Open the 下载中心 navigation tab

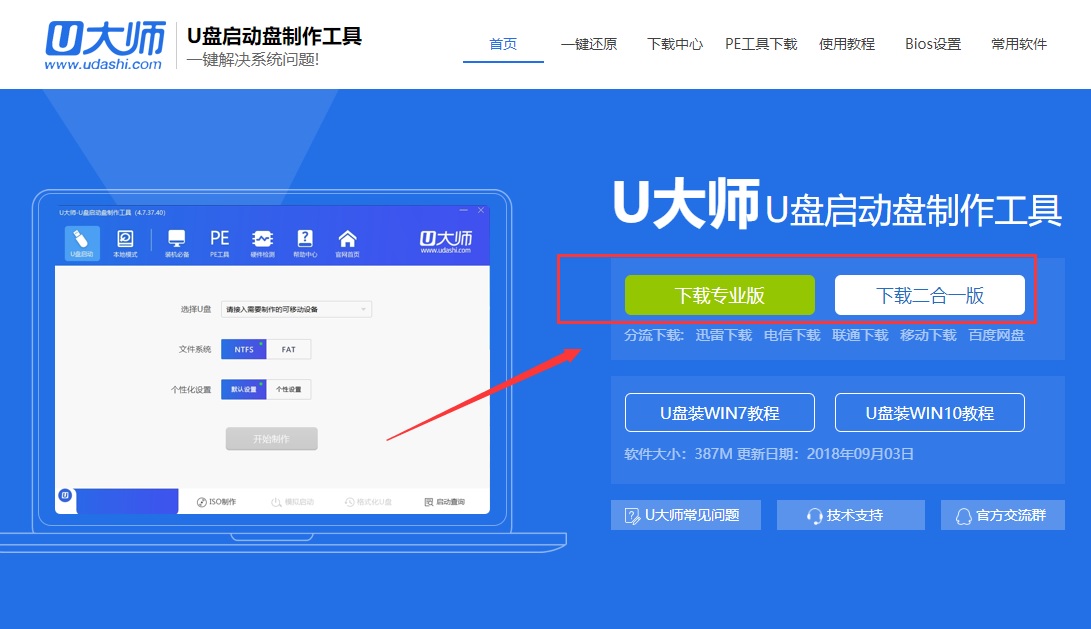click(x=675, y=44)
